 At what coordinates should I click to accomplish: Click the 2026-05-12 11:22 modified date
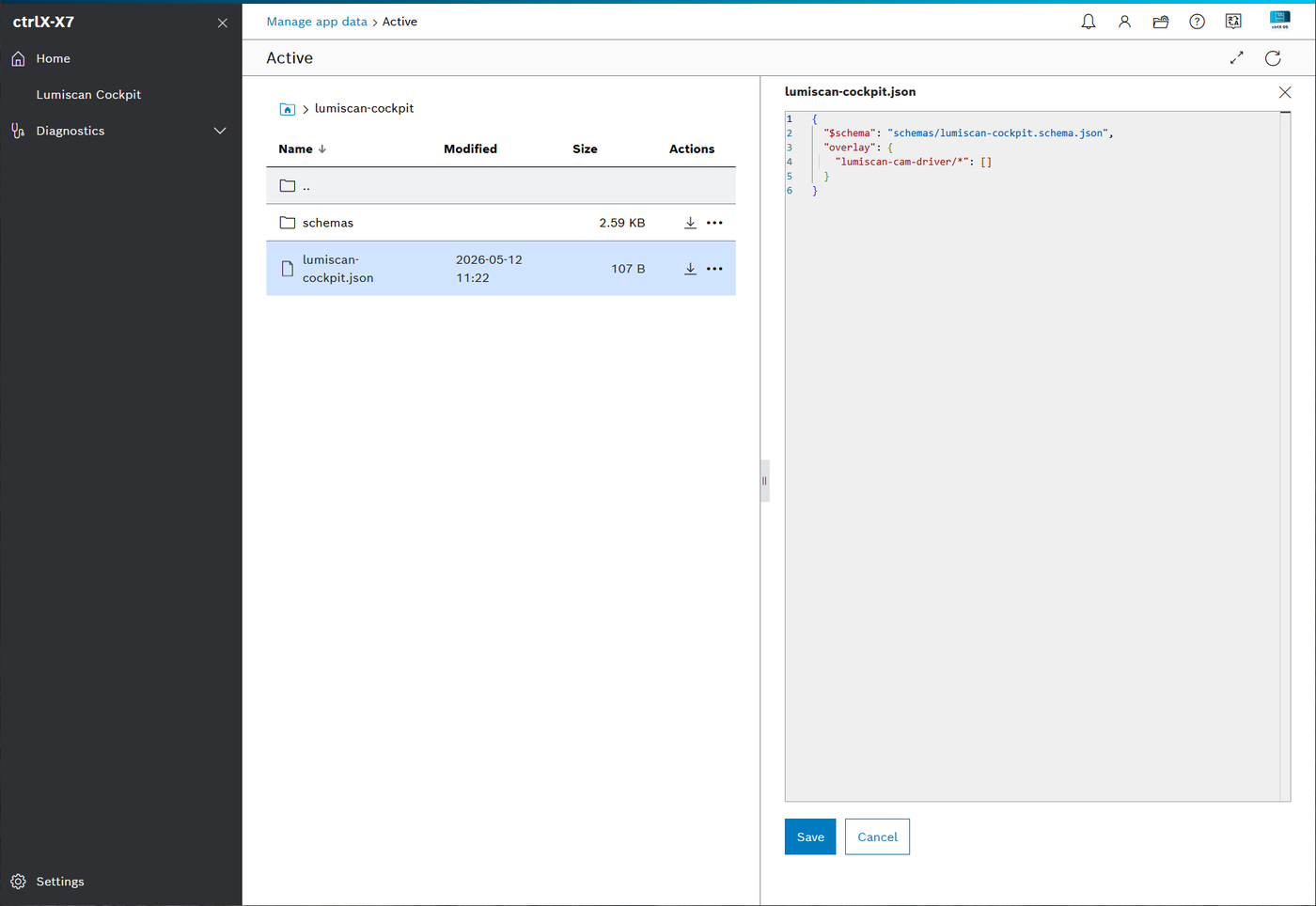pos(489,269)
